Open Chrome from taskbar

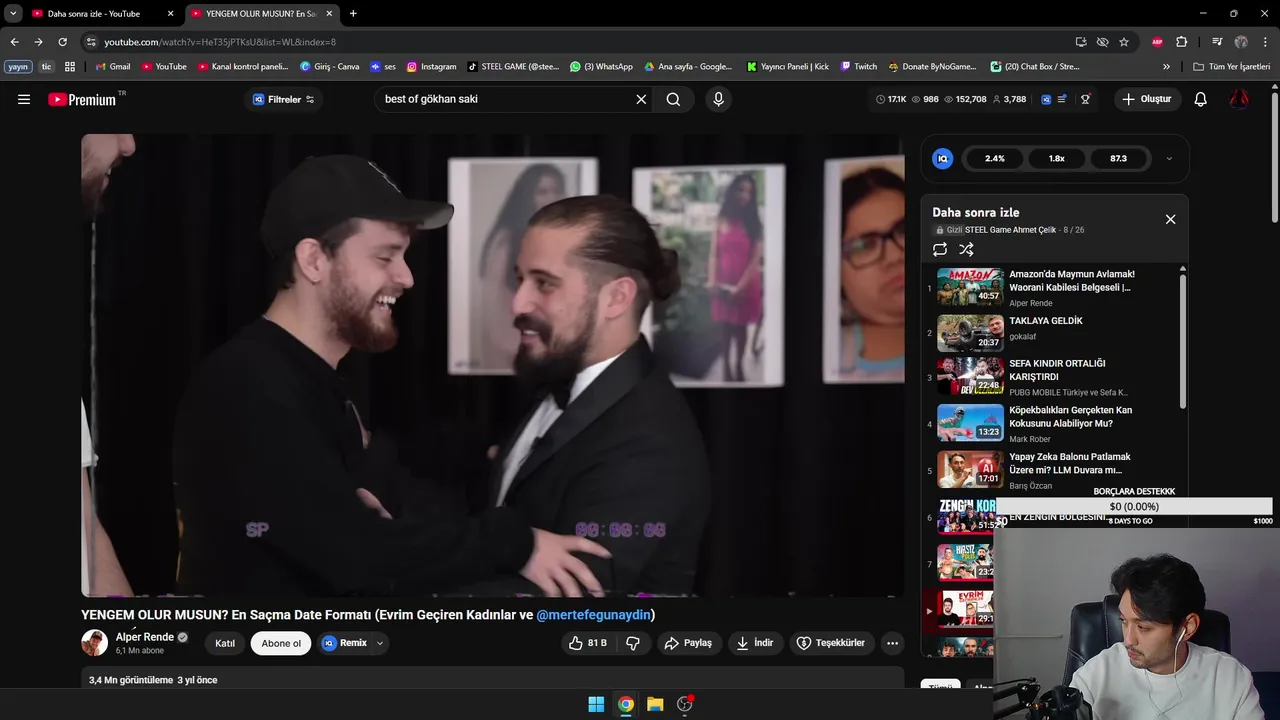pyautogui.click(x=625, y=704)
